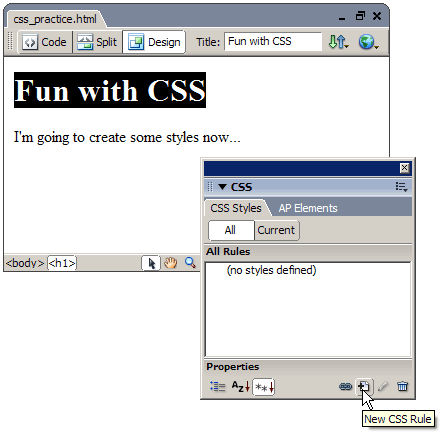
Task: Open the File Management arrows menu
Action: (339, 42)
